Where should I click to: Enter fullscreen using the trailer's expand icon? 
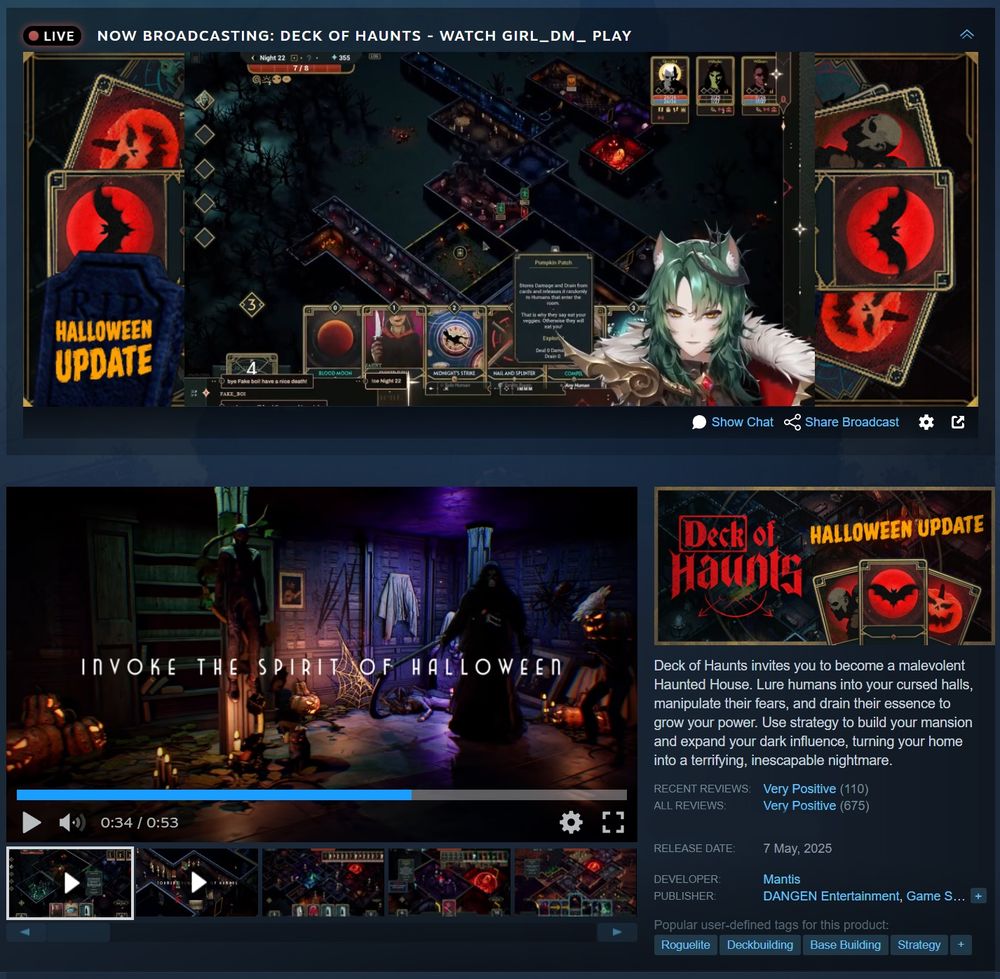click(615, 822)
